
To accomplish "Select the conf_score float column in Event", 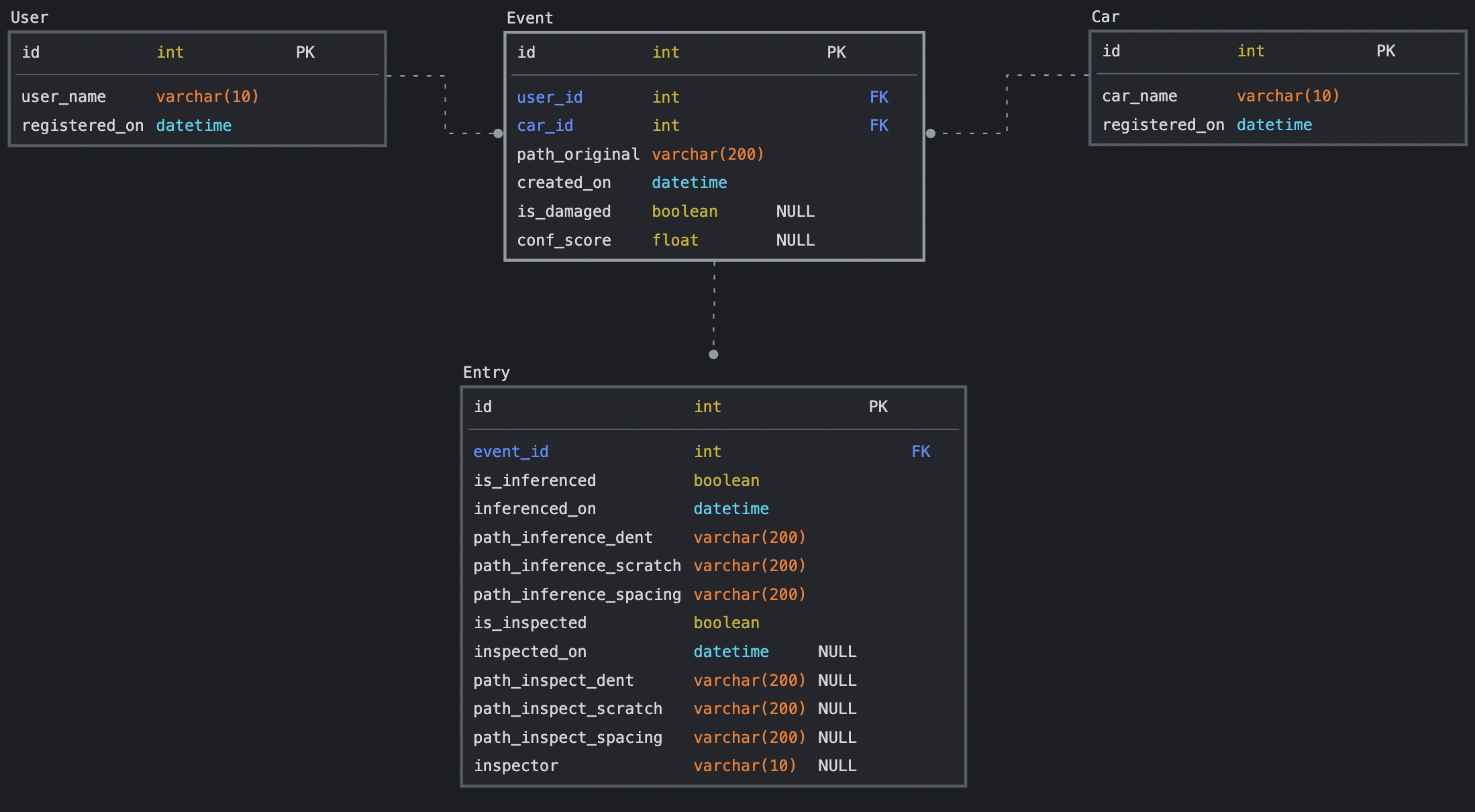I will click(564, 240).
